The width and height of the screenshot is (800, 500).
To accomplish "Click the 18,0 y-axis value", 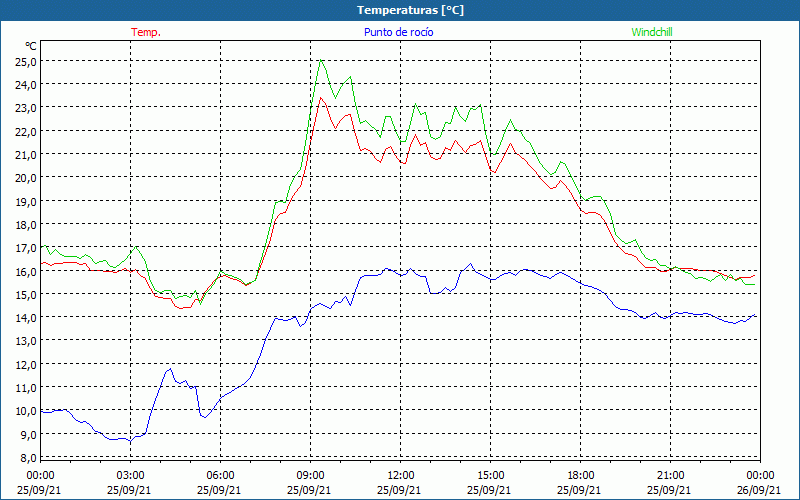I will (26, 224).
